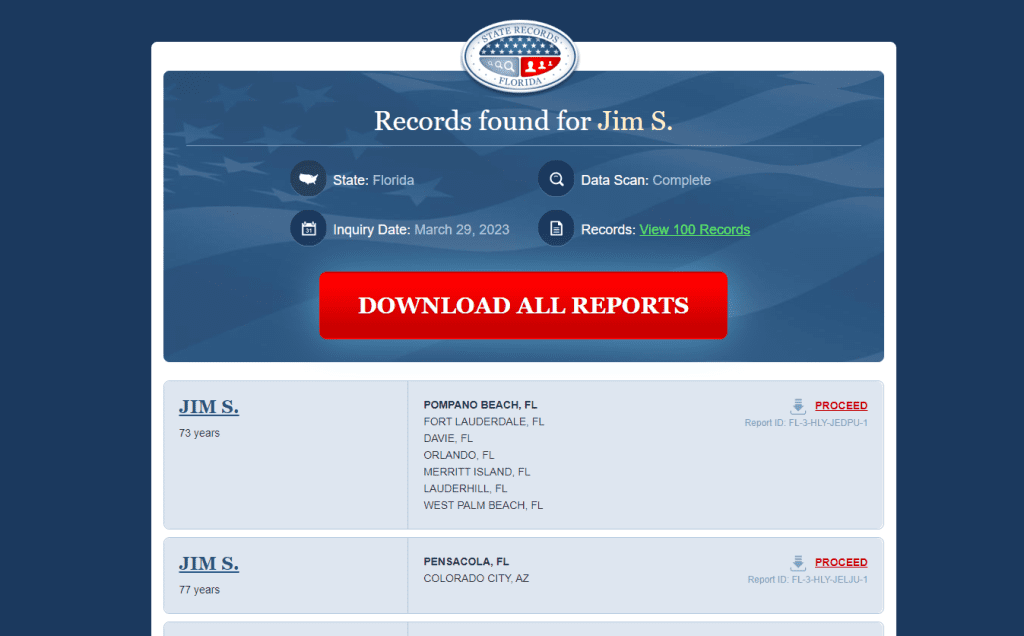Click the 77 years age text
Image resolution: width=1024 pixels, height=636 pixels.
(x=199, y=590)
